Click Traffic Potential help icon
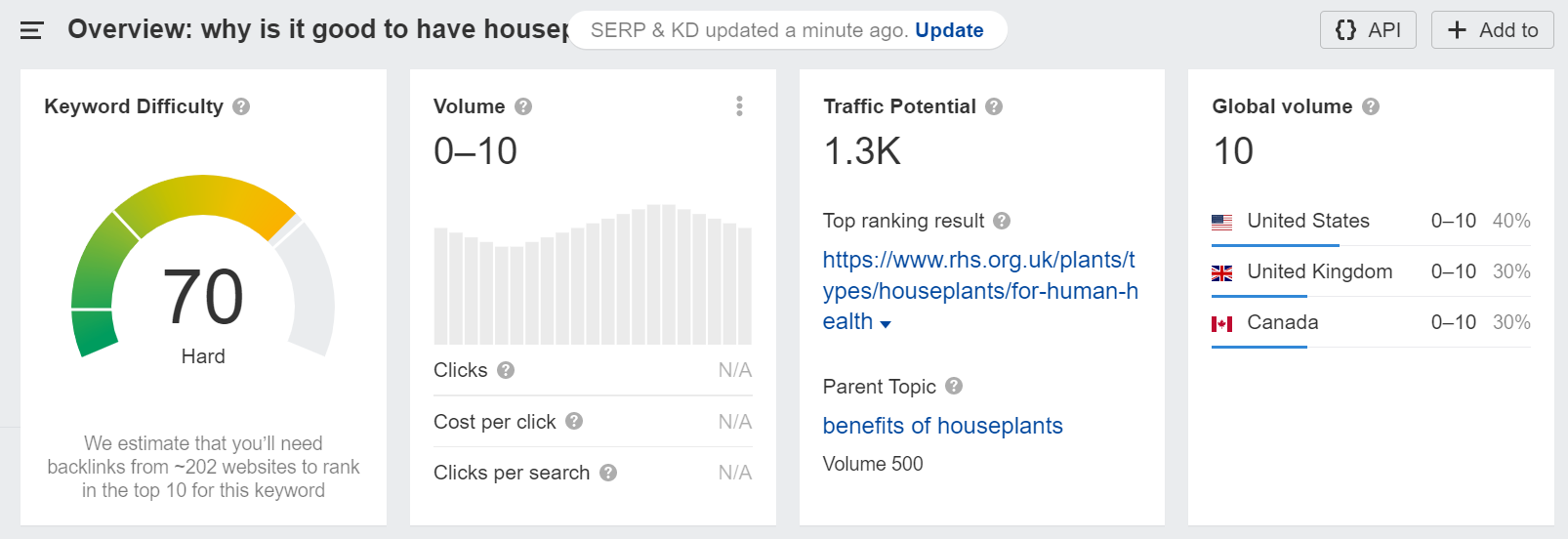The width and height of the screenshot is (1568, 539). [x=994, y=106]
